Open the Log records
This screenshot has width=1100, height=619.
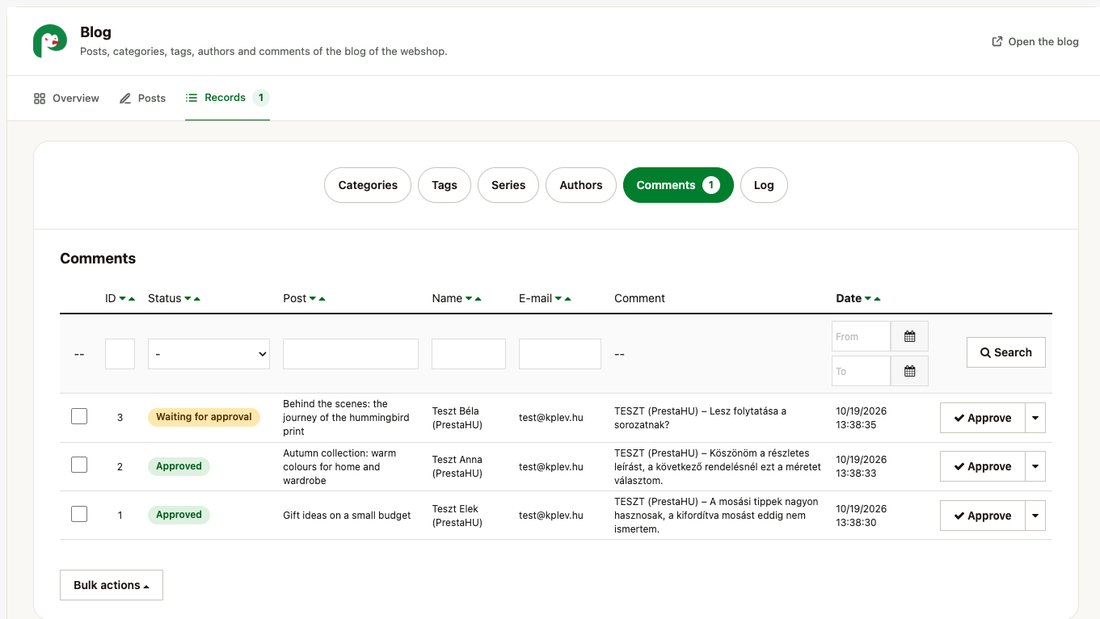tap(764, 185)
